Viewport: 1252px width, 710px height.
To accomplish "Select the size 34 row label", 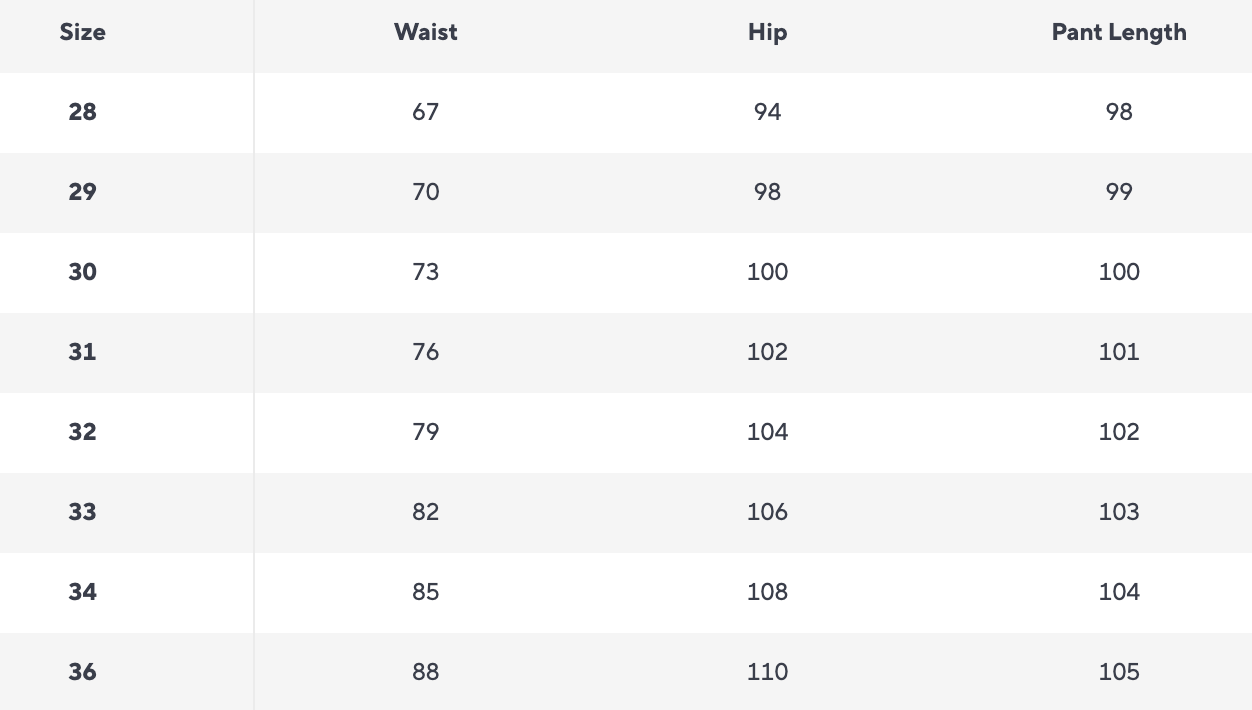I will tap(82, 592).
